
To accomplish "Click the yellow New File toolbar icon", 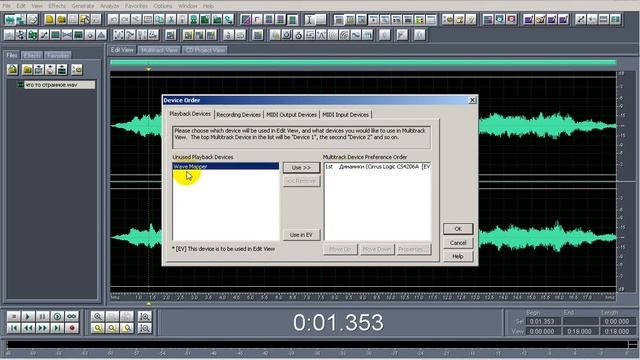I will click(x=49, y=19).
